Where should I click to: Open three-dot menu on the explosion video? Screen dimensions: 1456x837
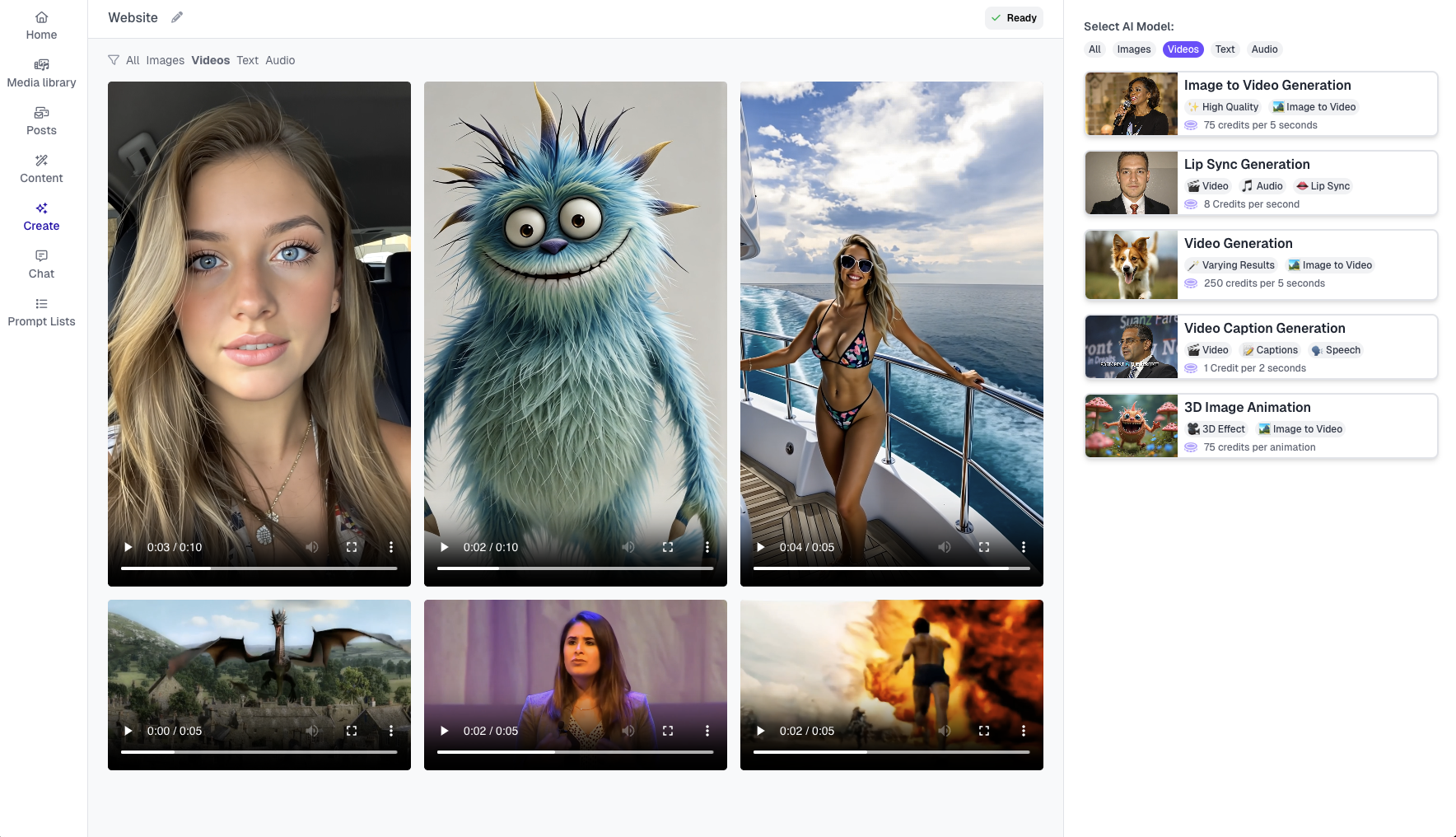(x=1024, y=731)
